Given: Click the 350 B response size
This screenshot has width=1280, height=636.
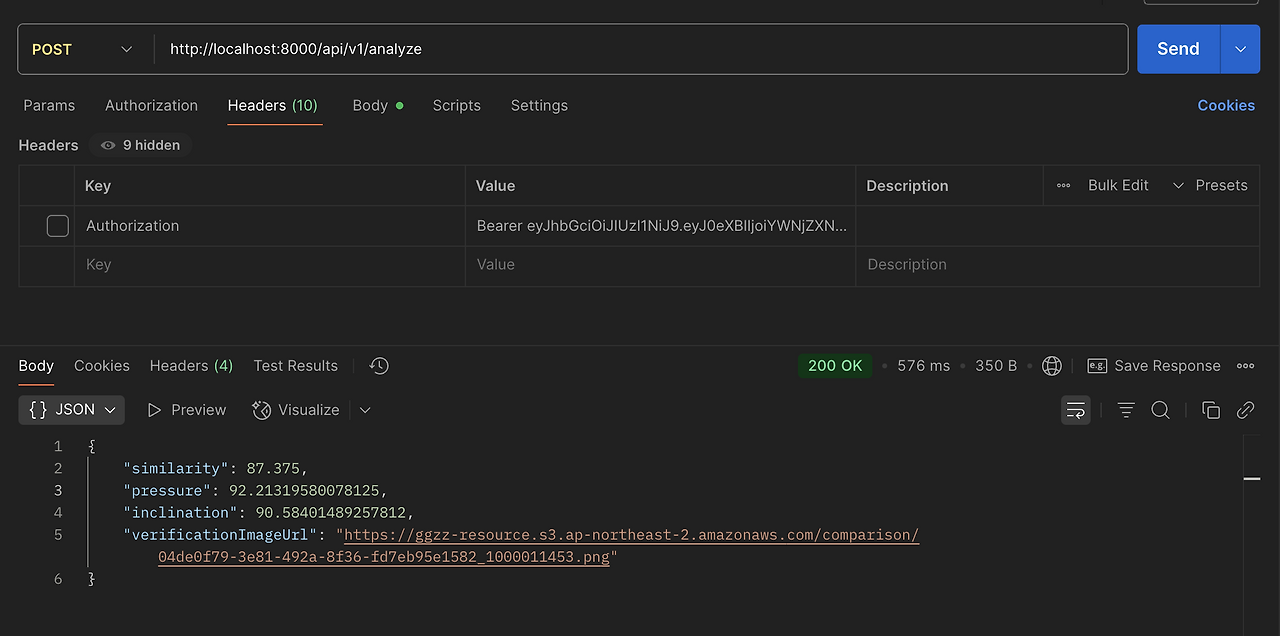Looking at the screenshot, I should pyautogui.click(x=996, y=366).
